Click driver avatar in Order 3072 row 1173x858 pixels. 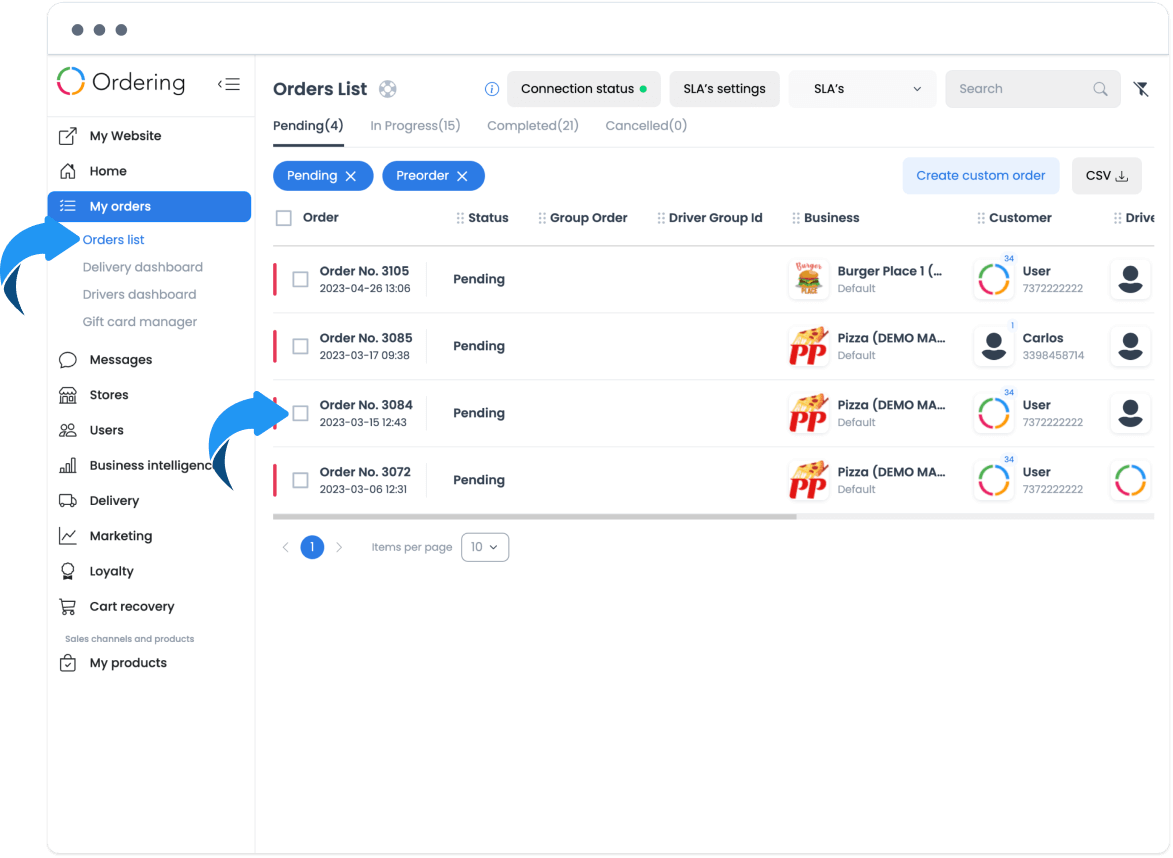pyautogui.click(x=1130, y=480)
